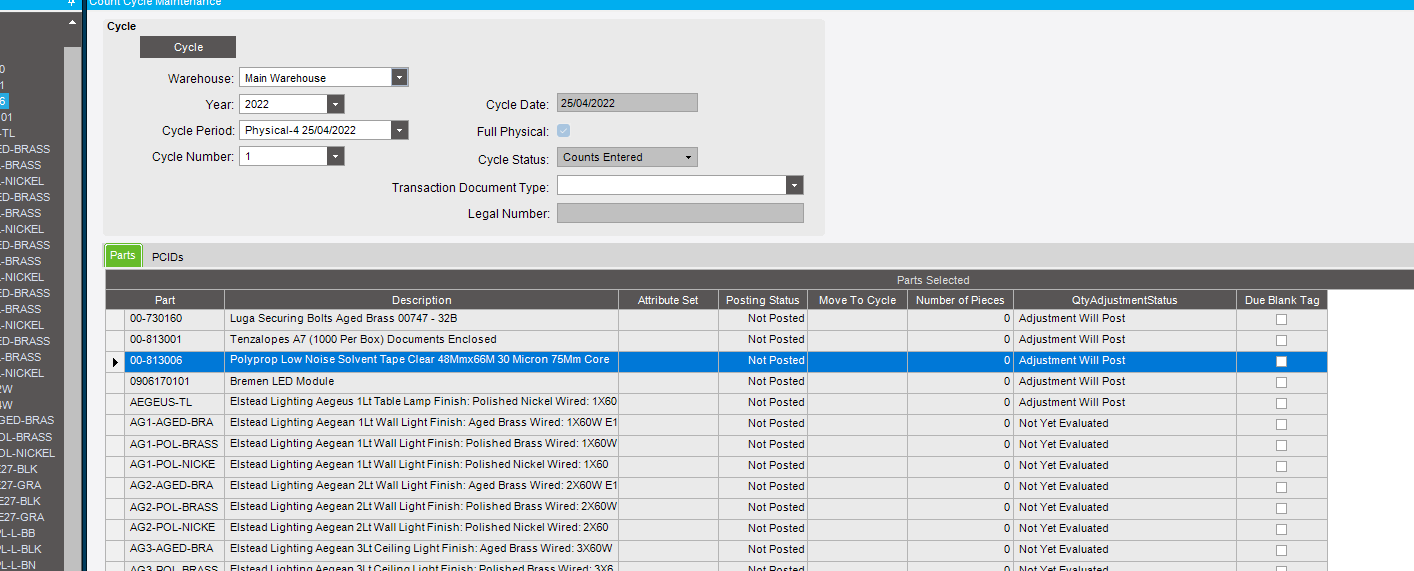Click the left tree panel scrollbar up arrow

72,22
